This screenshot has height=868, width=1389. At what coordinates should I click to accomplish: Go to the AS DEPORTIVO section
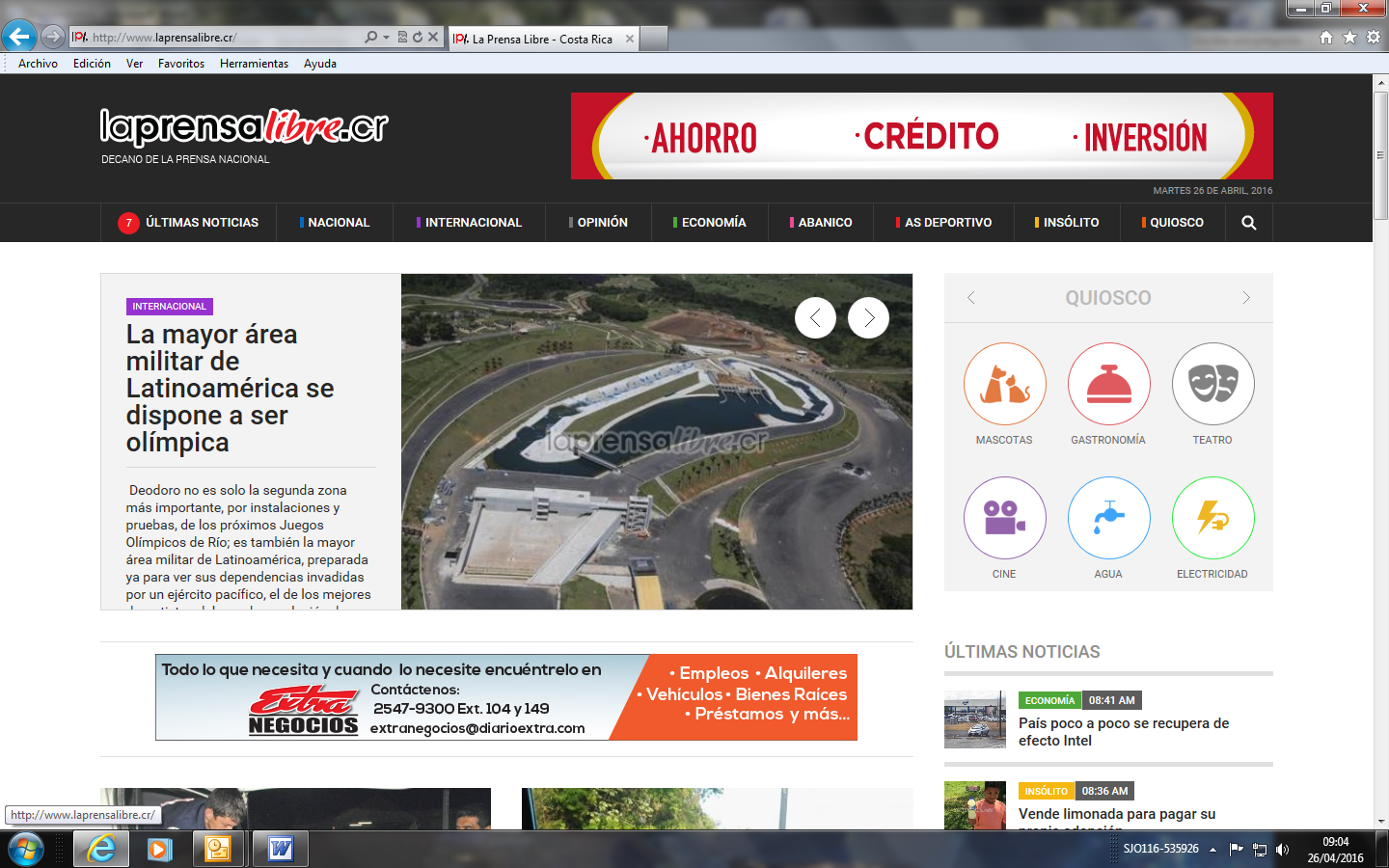(x=947, y=223)
